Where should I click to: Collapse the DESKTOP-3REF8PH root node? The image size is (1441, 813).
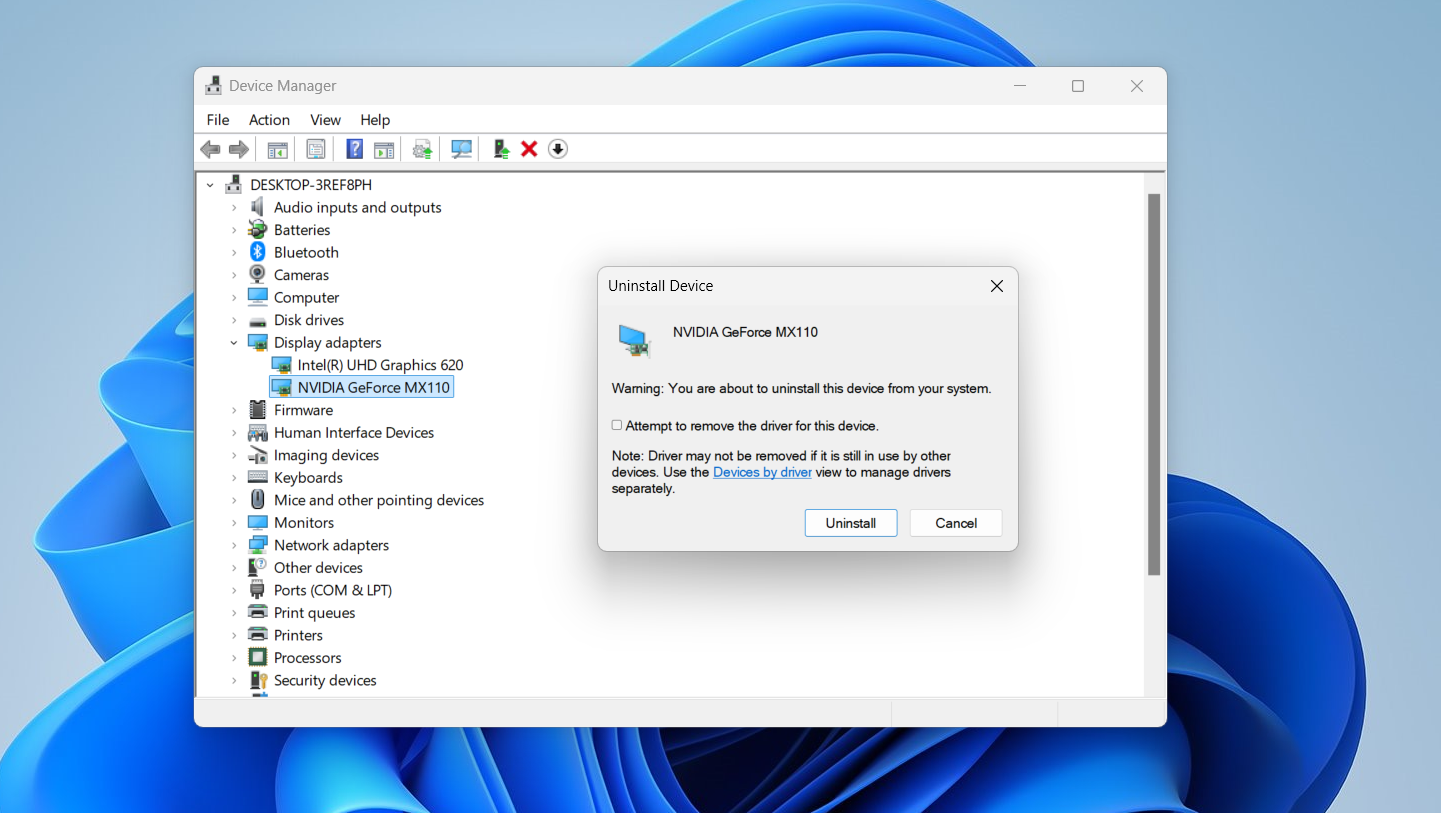click(210, 185)
